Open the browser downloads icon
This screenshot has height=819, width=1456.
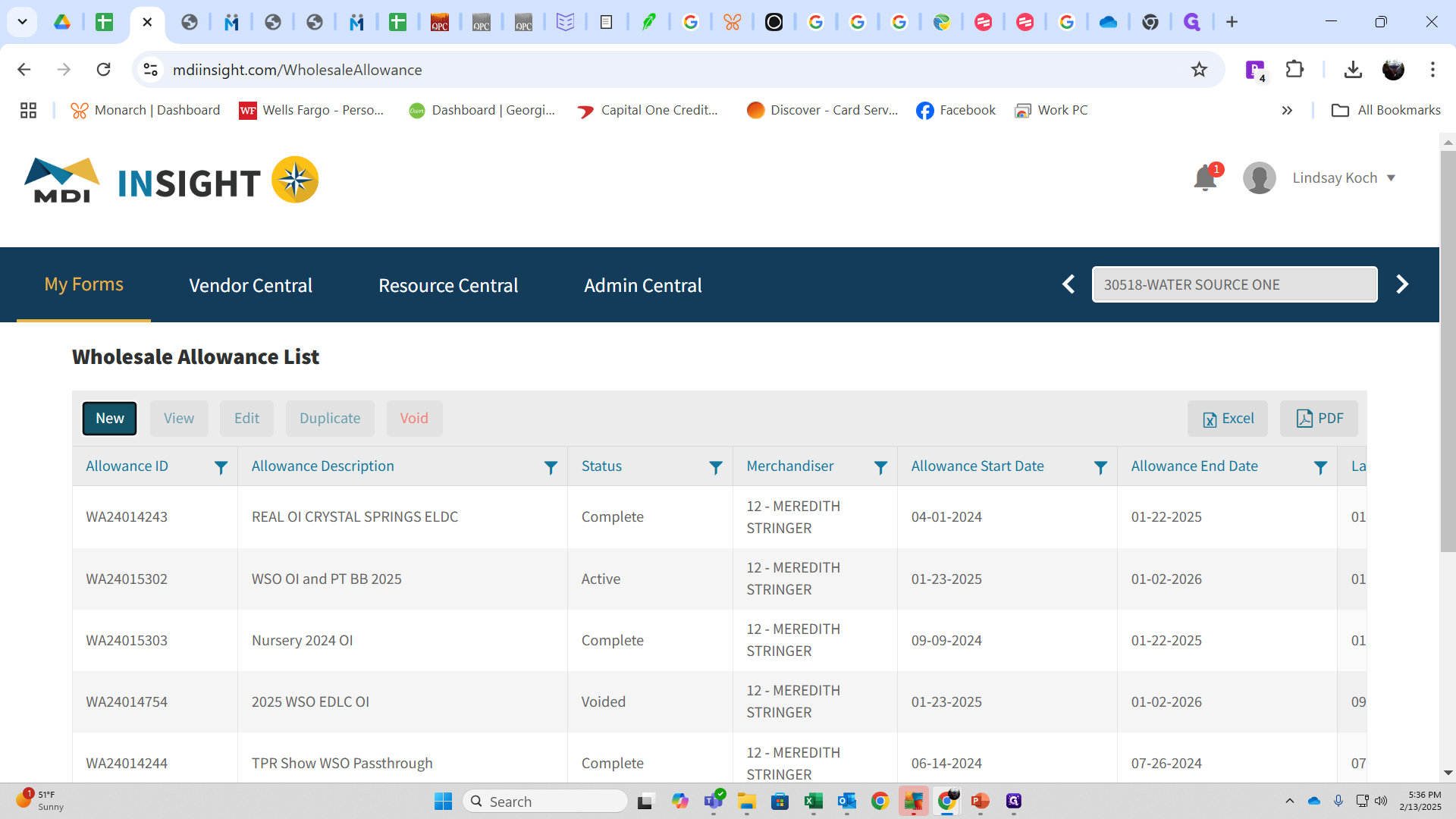click(1353, 70)
